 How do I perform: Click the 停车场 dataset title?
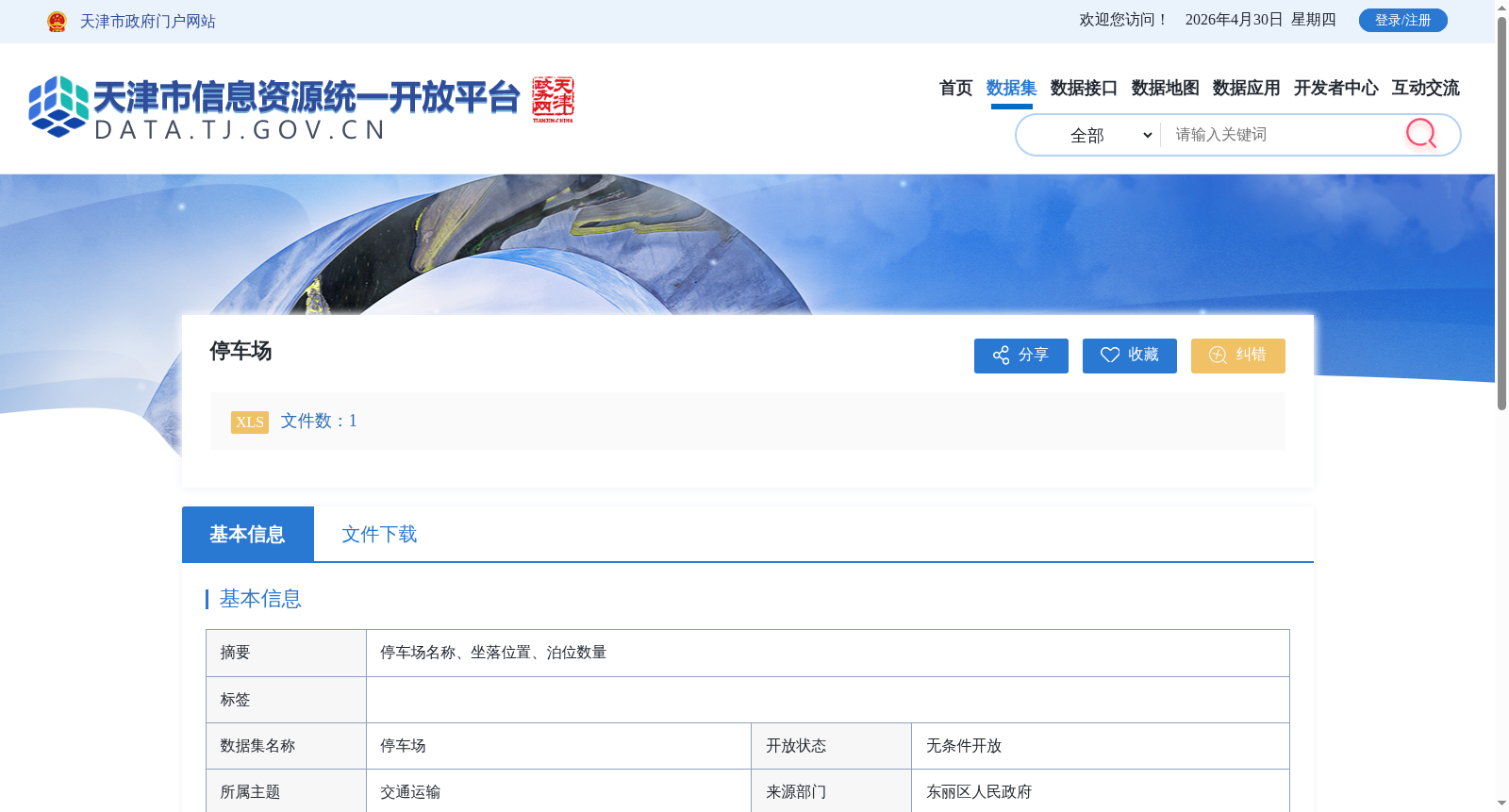[x=240, y=351]
